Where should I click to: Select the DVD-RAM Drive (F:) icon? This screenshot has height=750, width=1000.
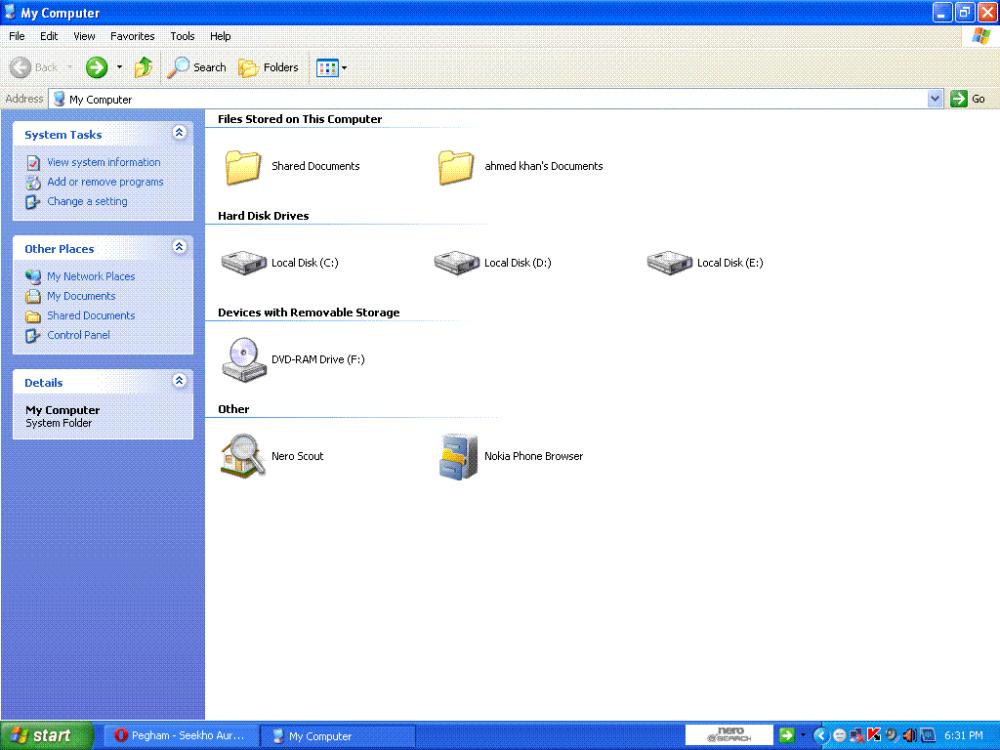tap(243, 359)
